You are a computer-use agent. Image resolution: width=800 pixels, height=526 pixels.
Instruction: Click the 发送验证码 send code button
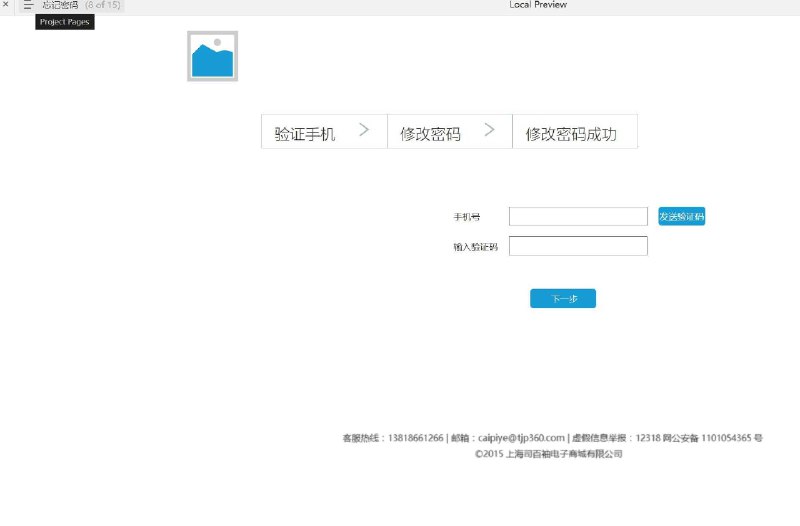coord(682,216)
